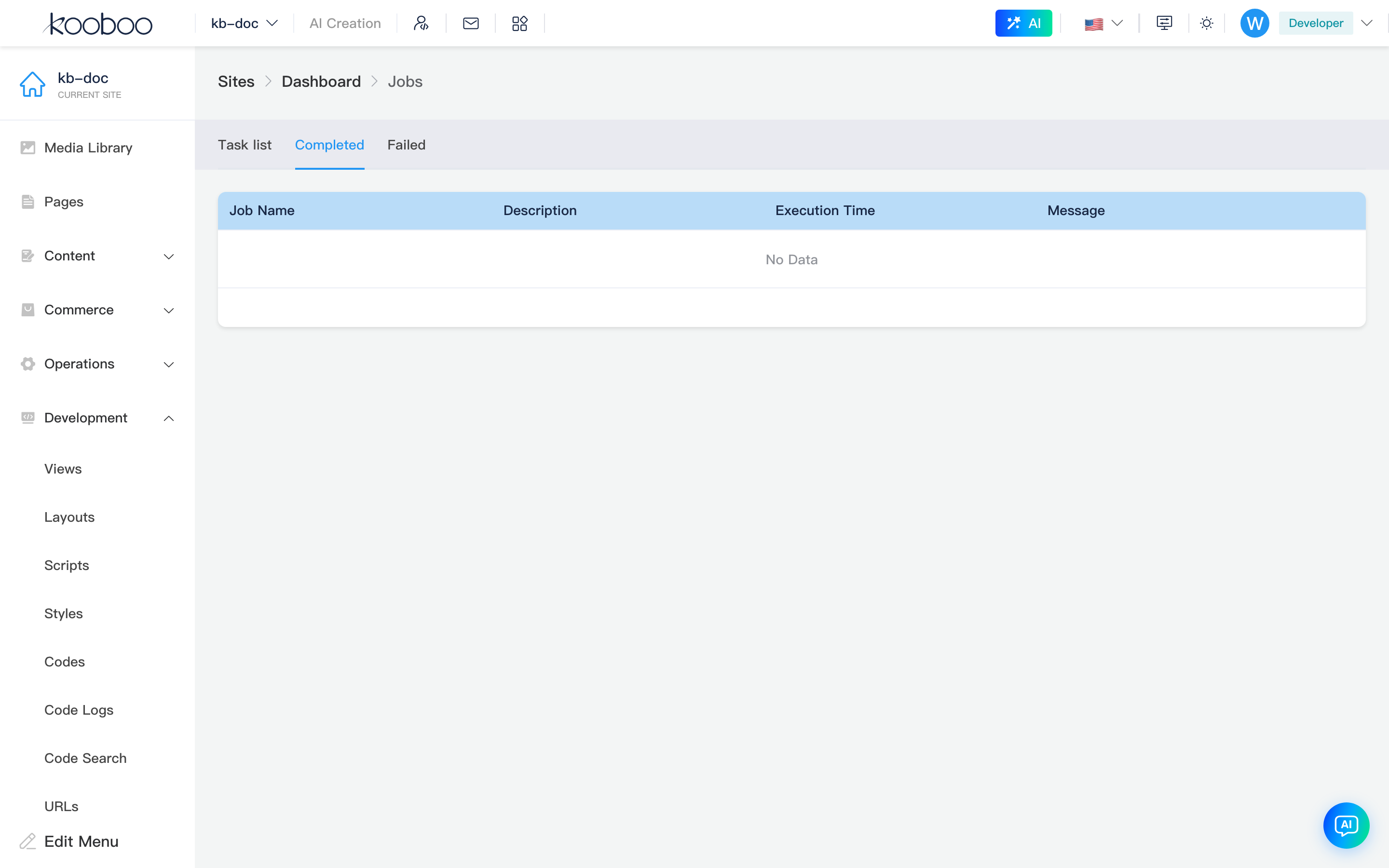Open Codes under Development
Screen dimensions: 1389x868
pos(64,662)
